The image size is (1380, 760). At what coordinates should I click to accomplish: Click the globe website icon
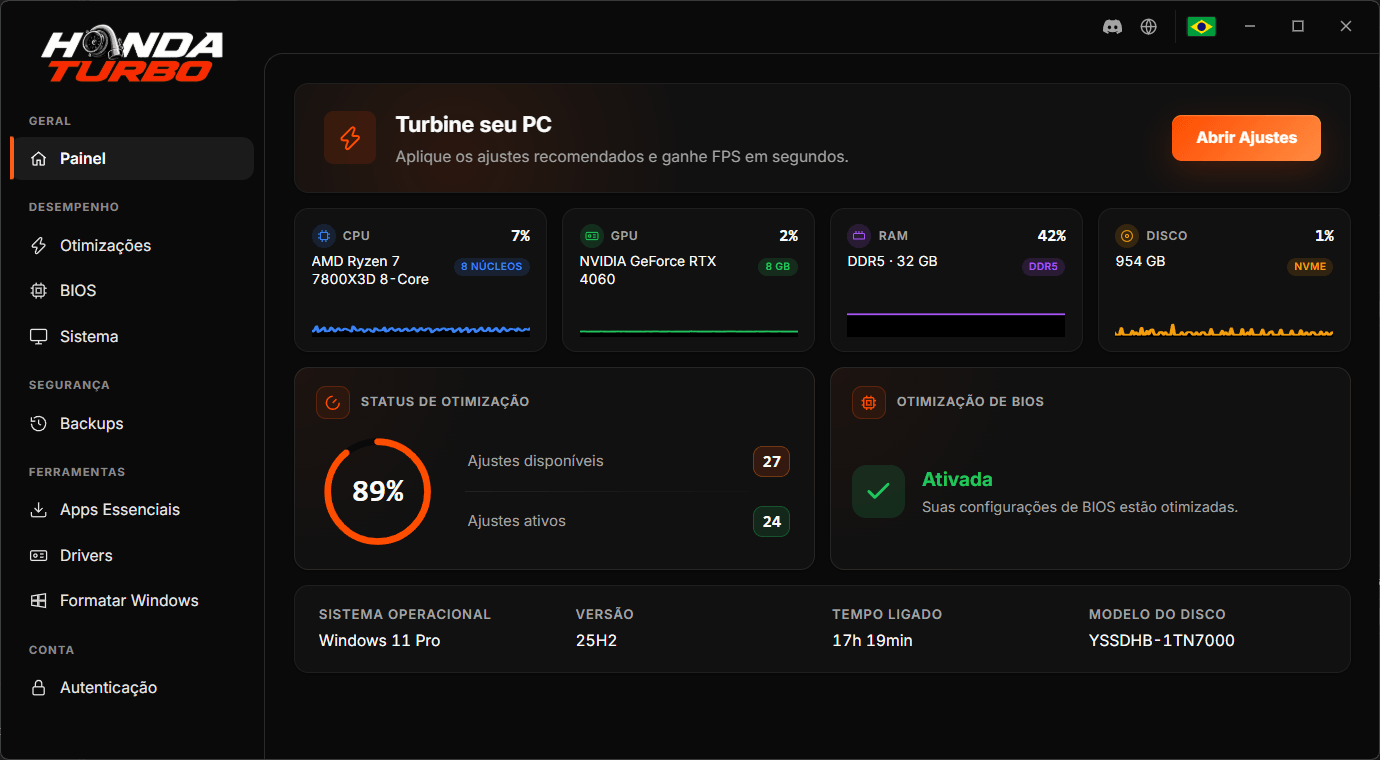pos(1149,27)
